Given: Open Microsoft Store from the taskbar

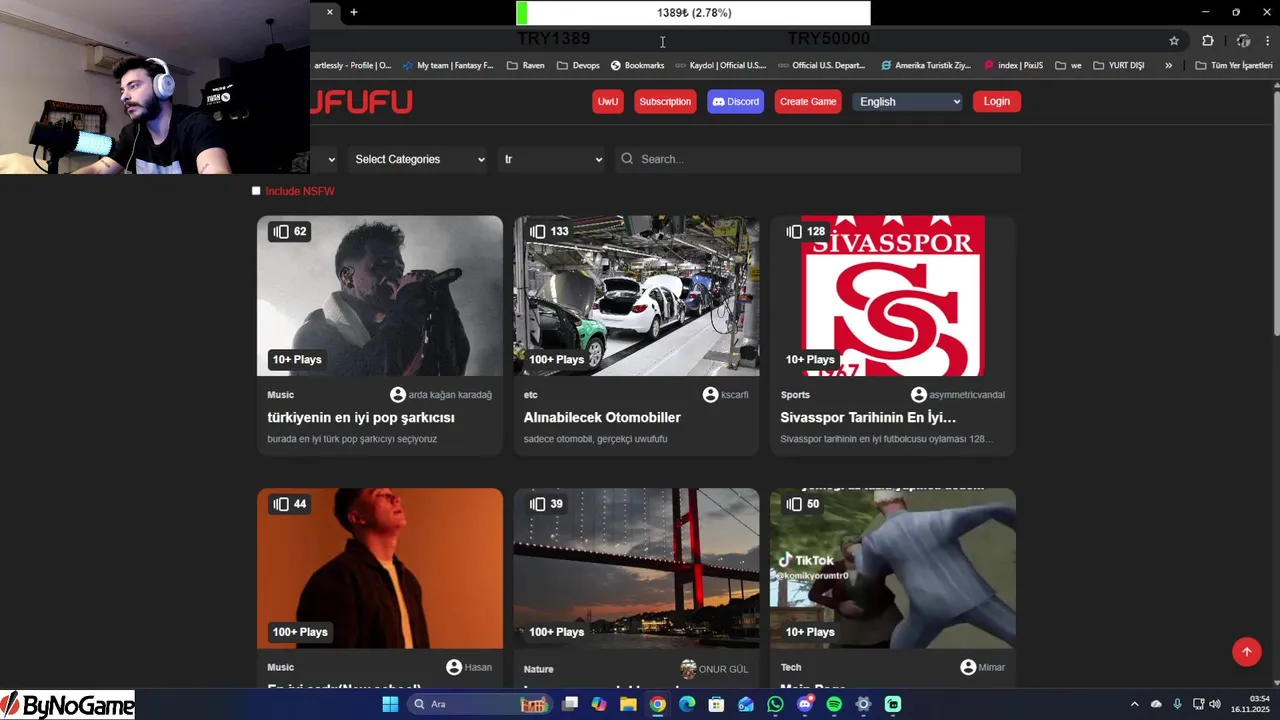Looking at the screenshot, I should click(716, 704).
